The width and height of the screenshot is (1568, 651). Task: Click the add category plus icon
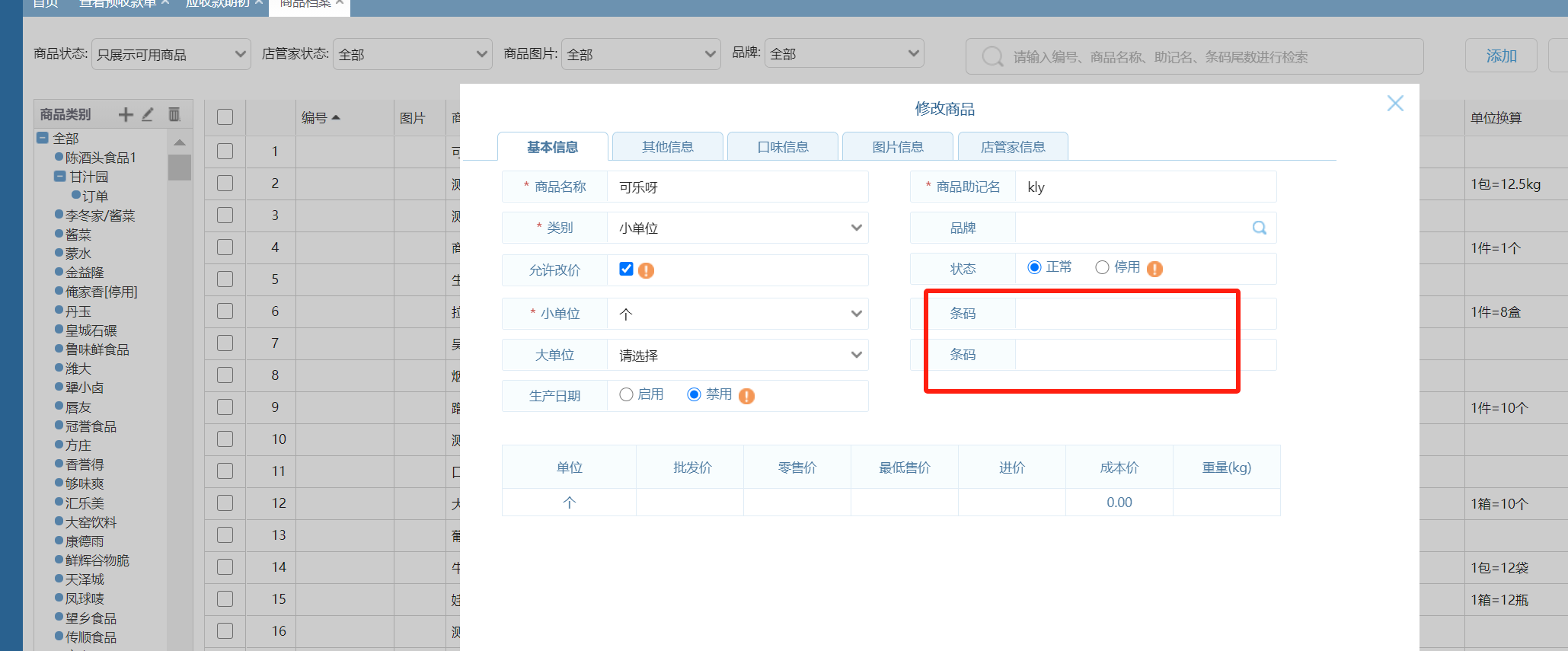126,114
